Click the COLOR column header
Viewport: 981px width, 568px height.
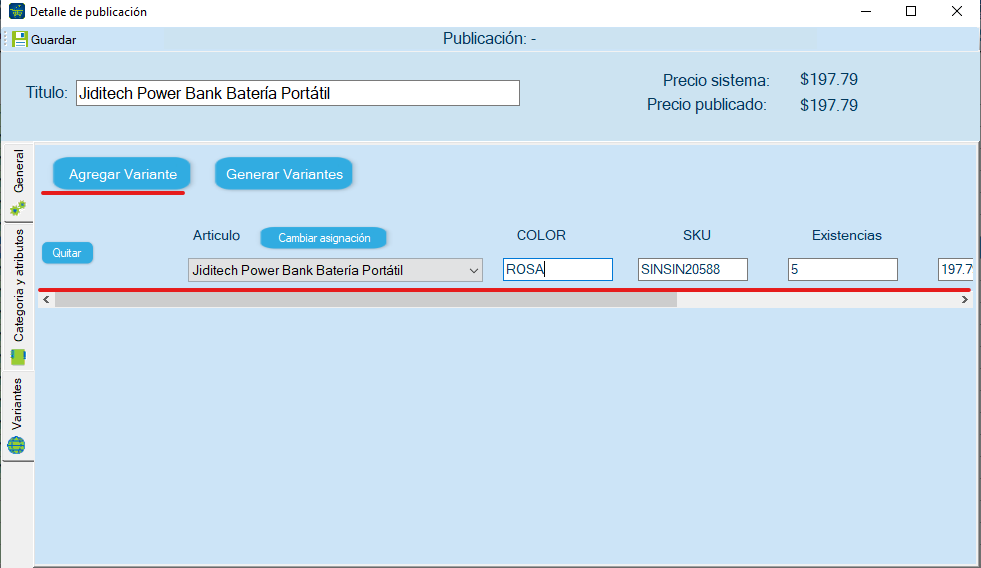[x=541, y=235]
